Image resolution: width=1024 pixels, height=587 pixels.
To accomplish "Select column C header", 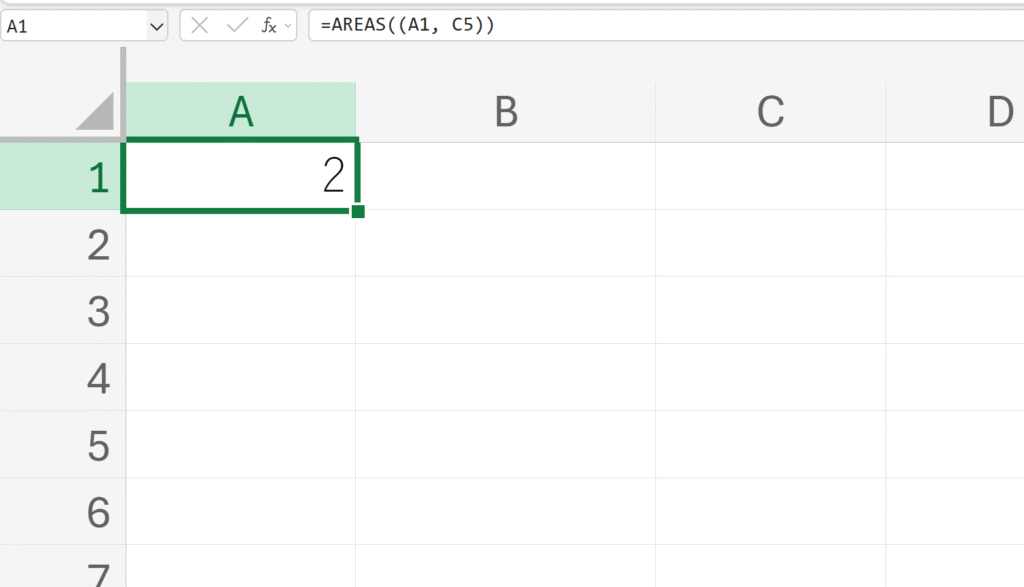I will (770, 112).
